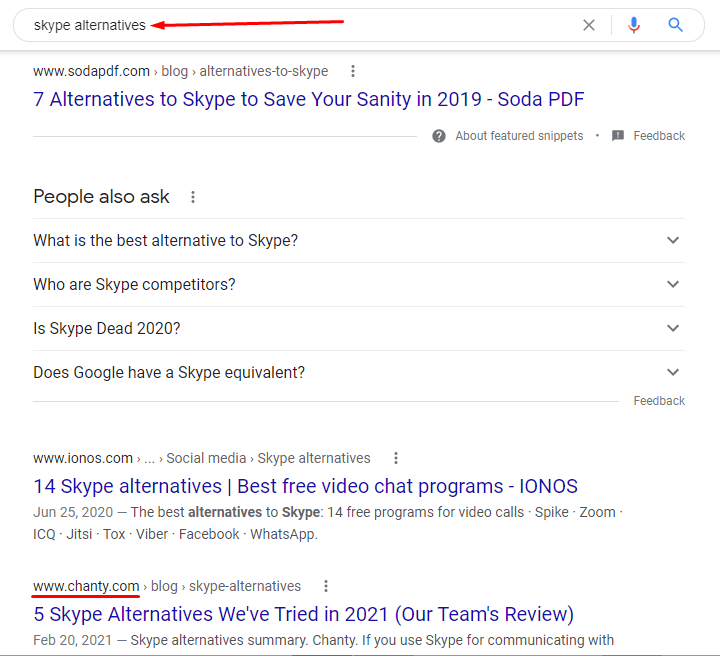Click the question mark featured snippets icon

pos(439,136)
